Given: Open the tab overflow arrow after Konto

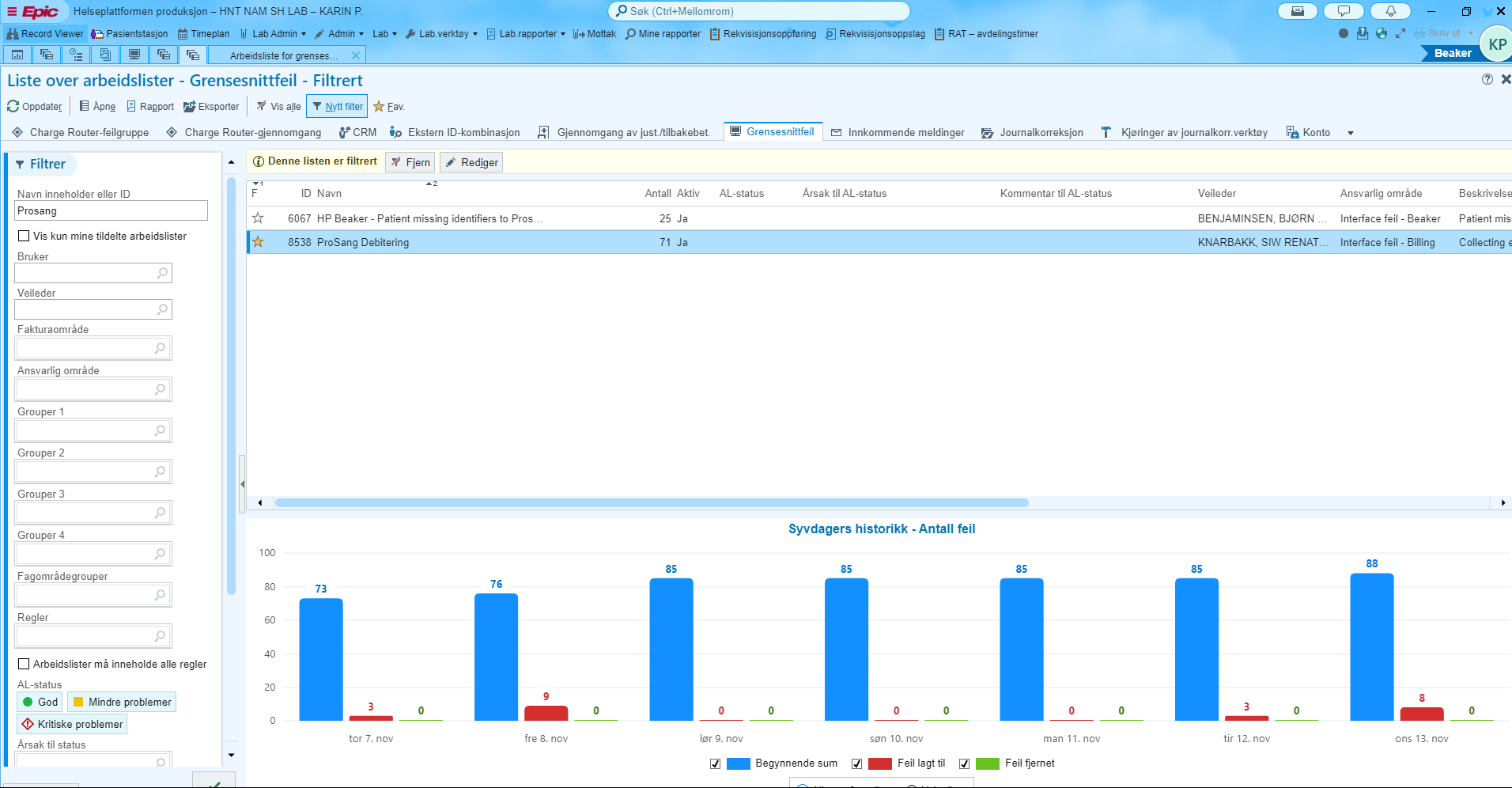Looking at the screenshot, I should pos(1351,133).
